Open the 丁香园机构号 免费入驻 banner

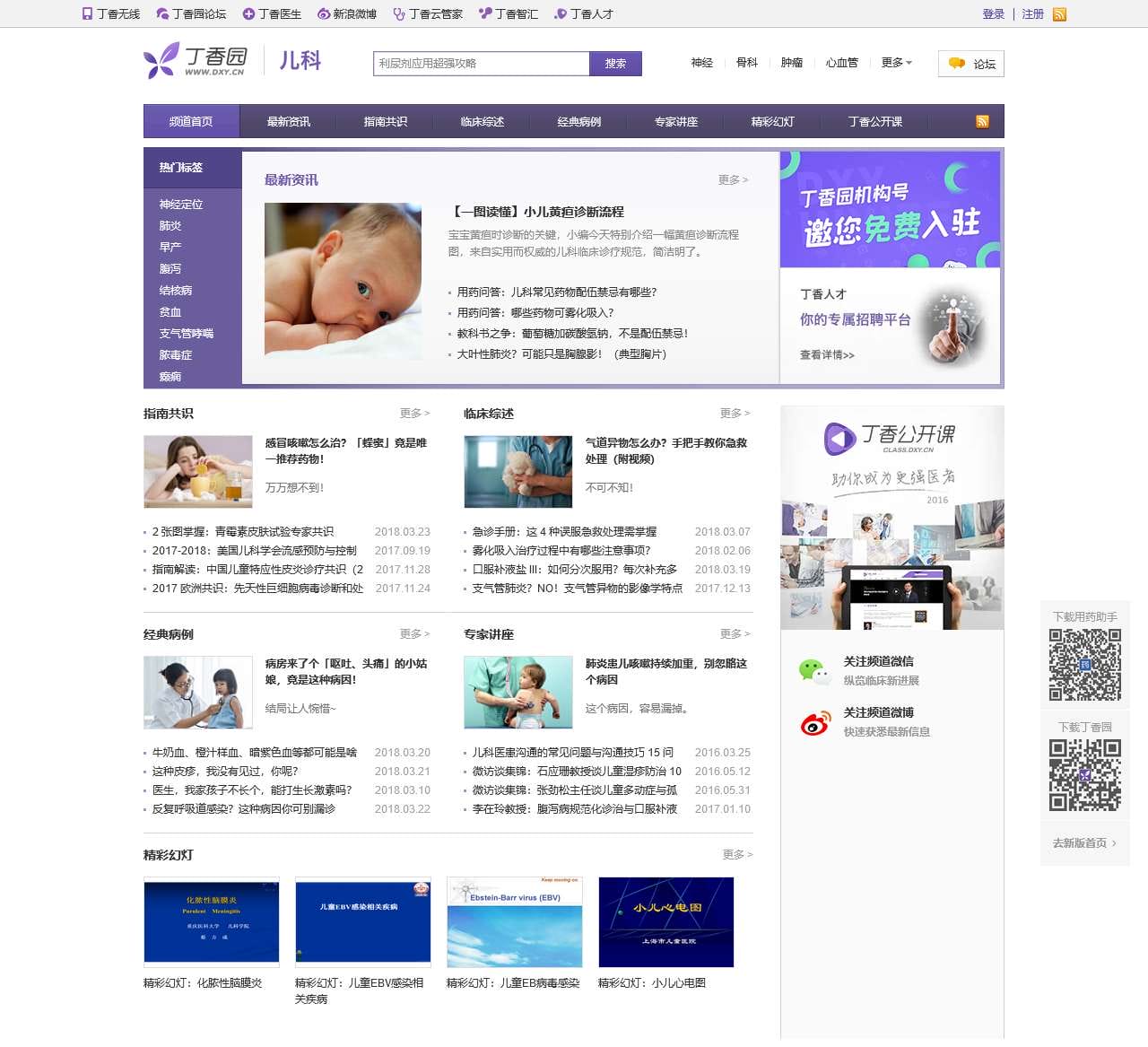[890, 209]
